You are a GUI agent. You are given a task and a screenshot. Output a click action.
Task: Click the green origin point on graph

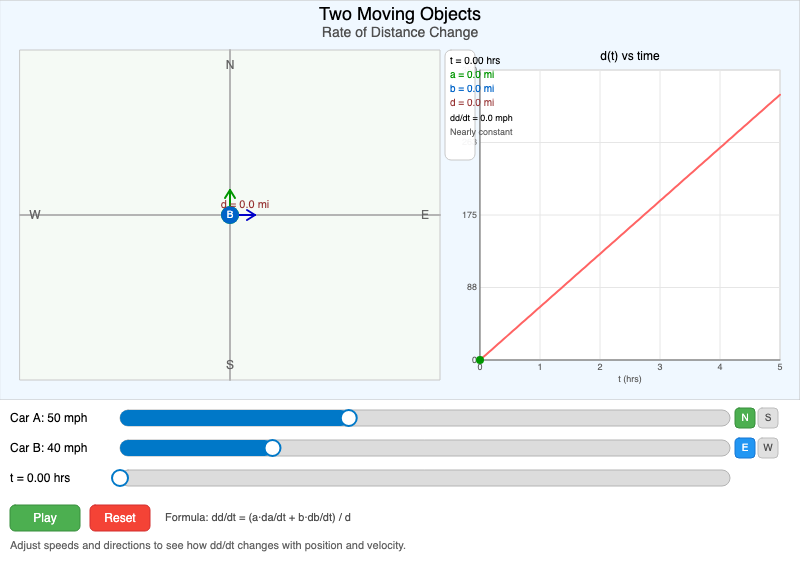coord(480,360)
